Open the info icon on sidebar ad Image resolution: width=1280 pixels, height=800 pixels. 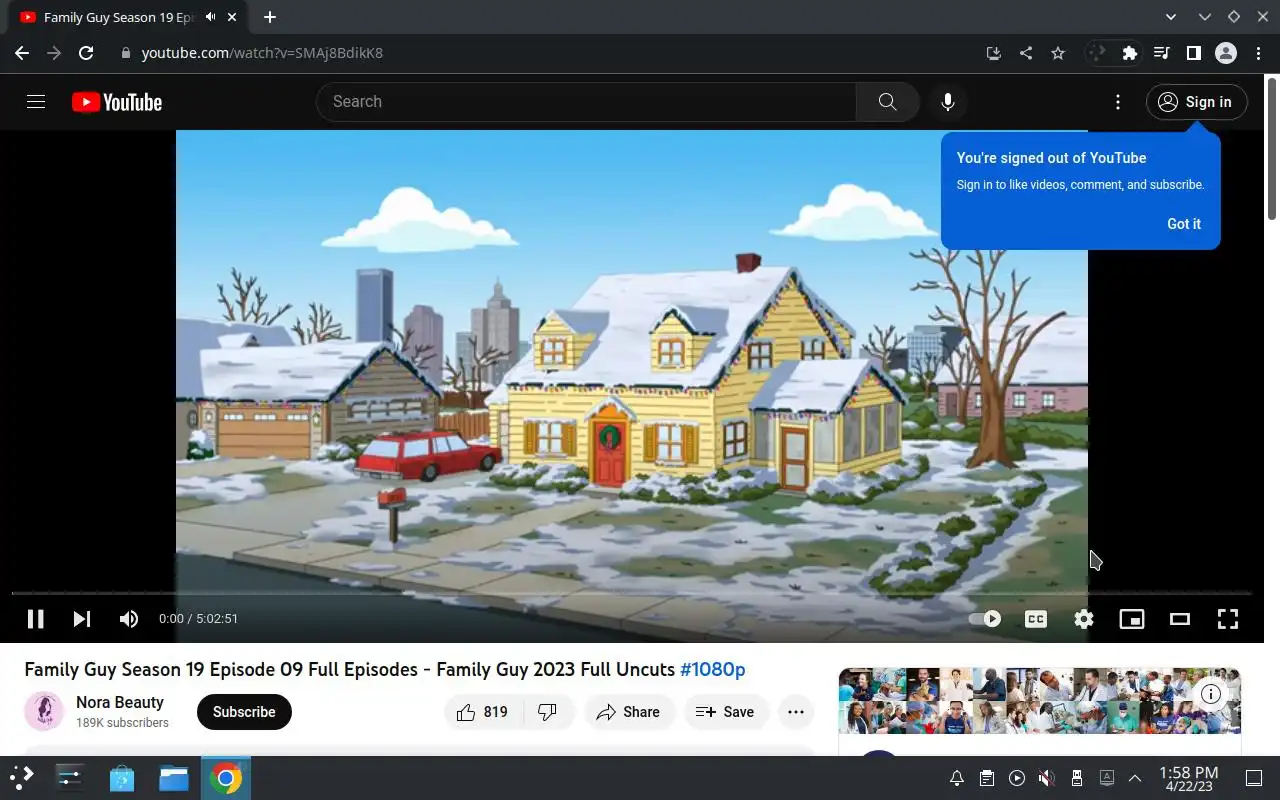click(x=1210, y=694)
